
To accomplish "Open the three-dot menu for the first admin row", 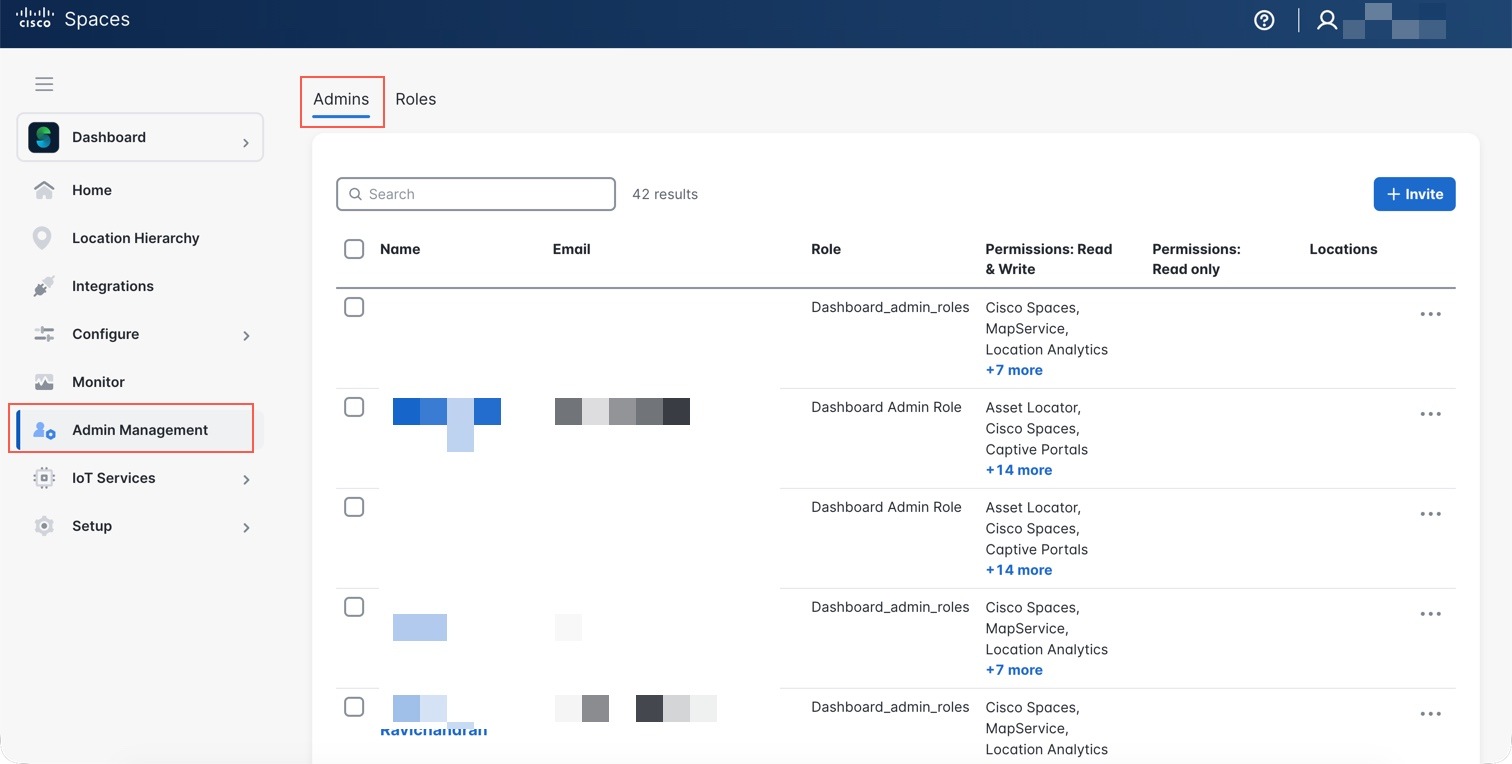I will (1431, 314).
